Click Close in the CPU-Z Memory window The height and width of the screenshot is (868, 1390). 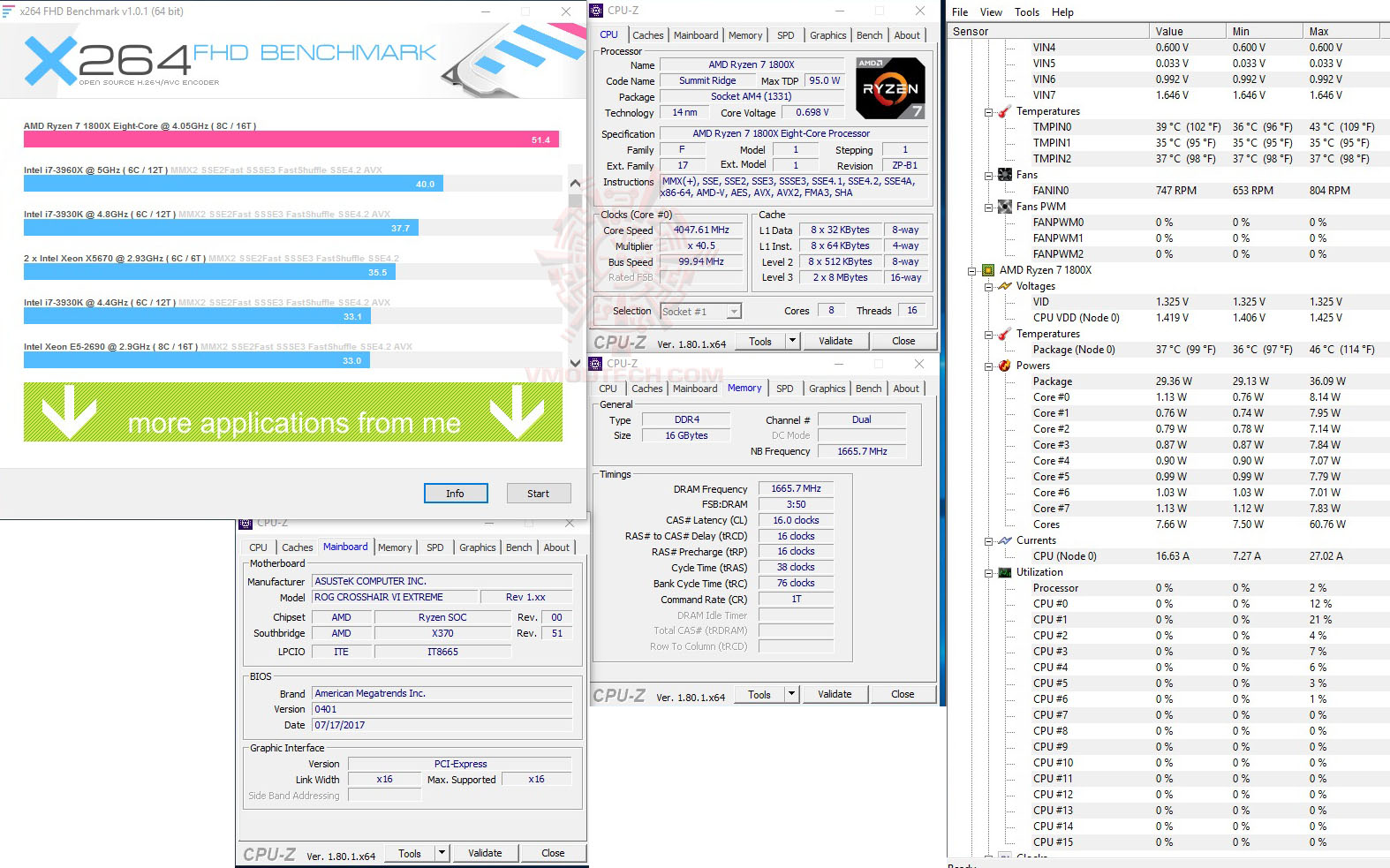tap(903, 694)
